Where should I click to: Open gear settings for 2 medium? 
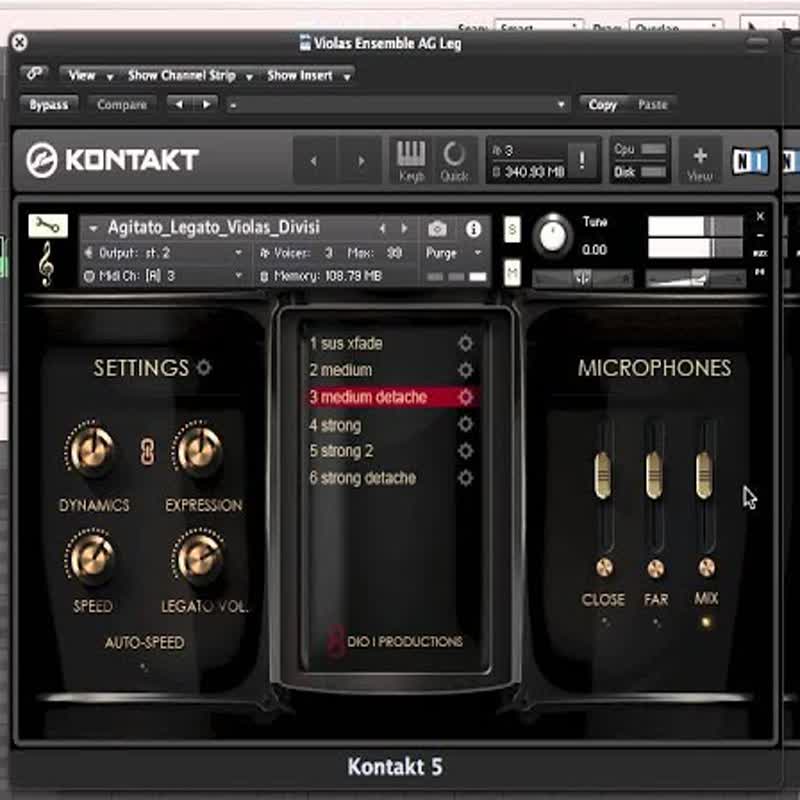point(465,369)
